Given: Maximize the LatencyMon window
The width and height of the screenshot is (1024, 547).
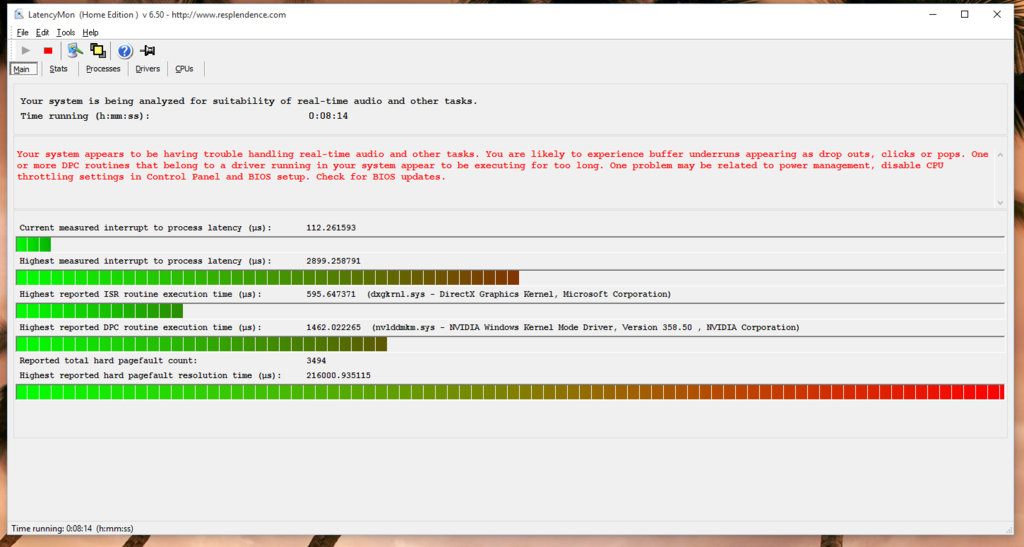Looking at the screenshot, I should (x=964, y=15).
